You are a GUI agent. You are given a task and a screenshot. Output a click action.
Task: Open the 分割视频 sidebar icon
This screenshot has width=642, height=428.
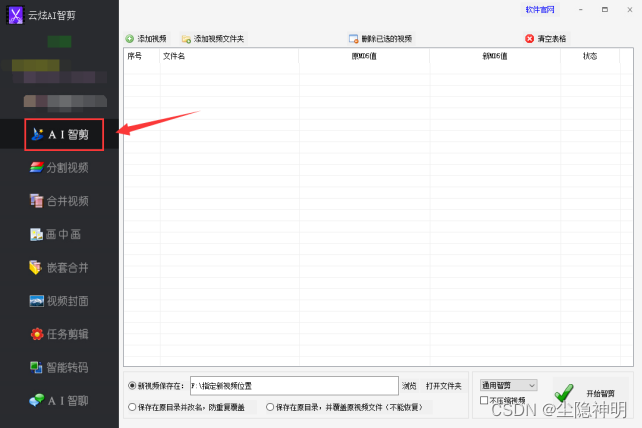click(x=36, y=167)
